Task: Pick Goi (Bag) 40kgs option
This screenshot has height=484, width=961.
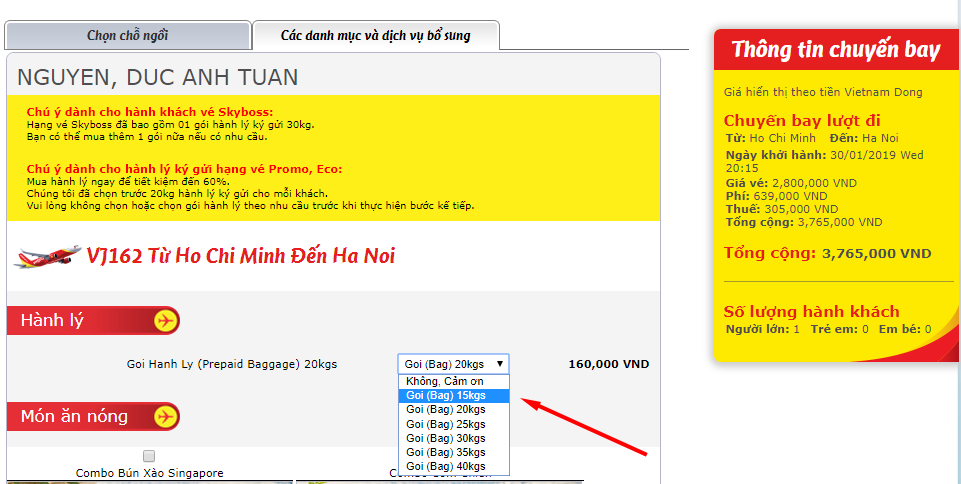Action: (x=454, y=466)
